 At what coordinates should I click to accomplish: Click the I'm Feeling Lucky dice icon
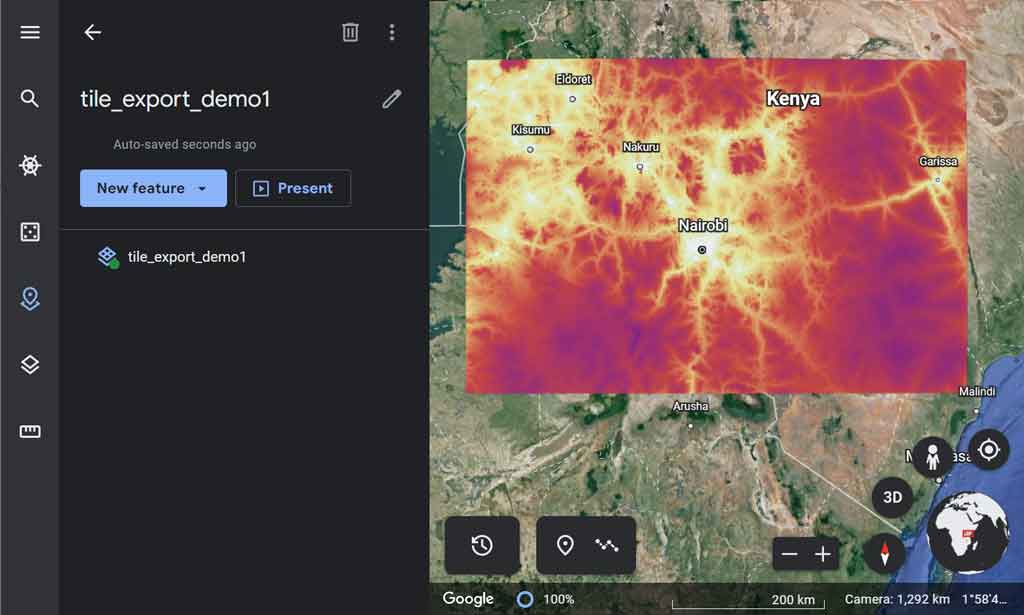click(29, 232)
